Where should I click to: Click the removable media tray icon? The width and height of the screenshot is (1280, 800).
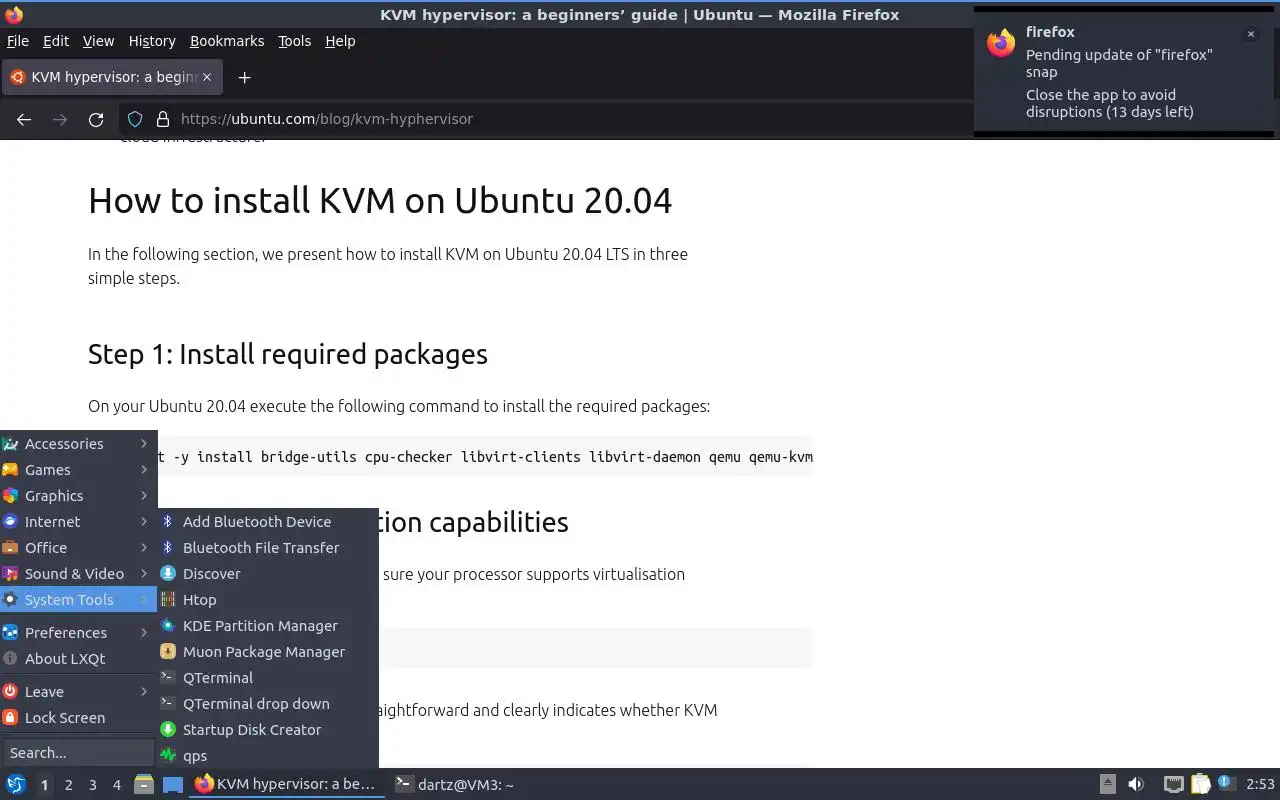(x=1108, y=784)
